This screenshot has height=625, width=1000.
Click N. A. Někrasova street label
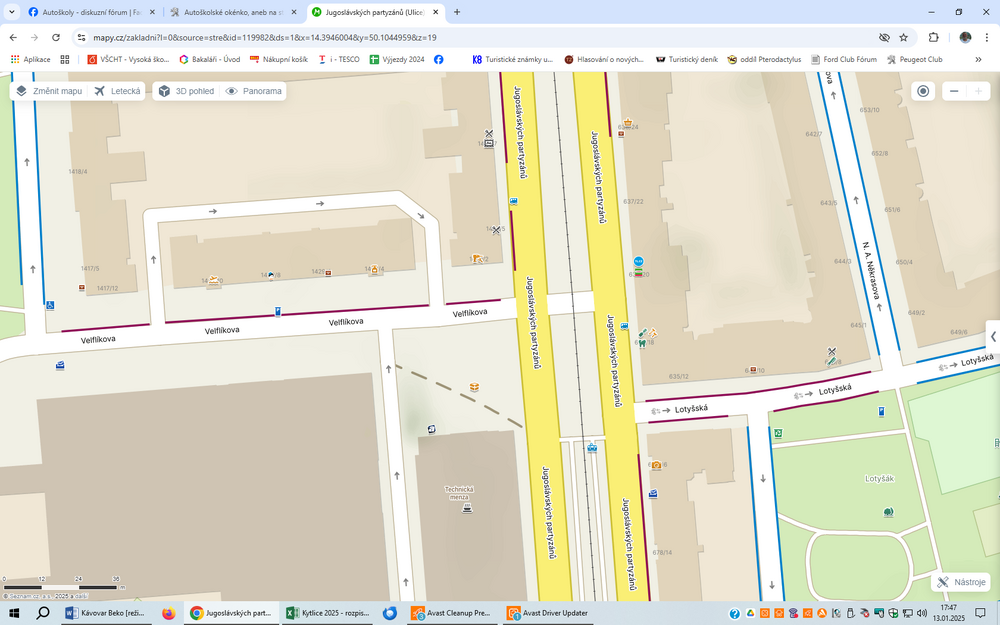871,270
